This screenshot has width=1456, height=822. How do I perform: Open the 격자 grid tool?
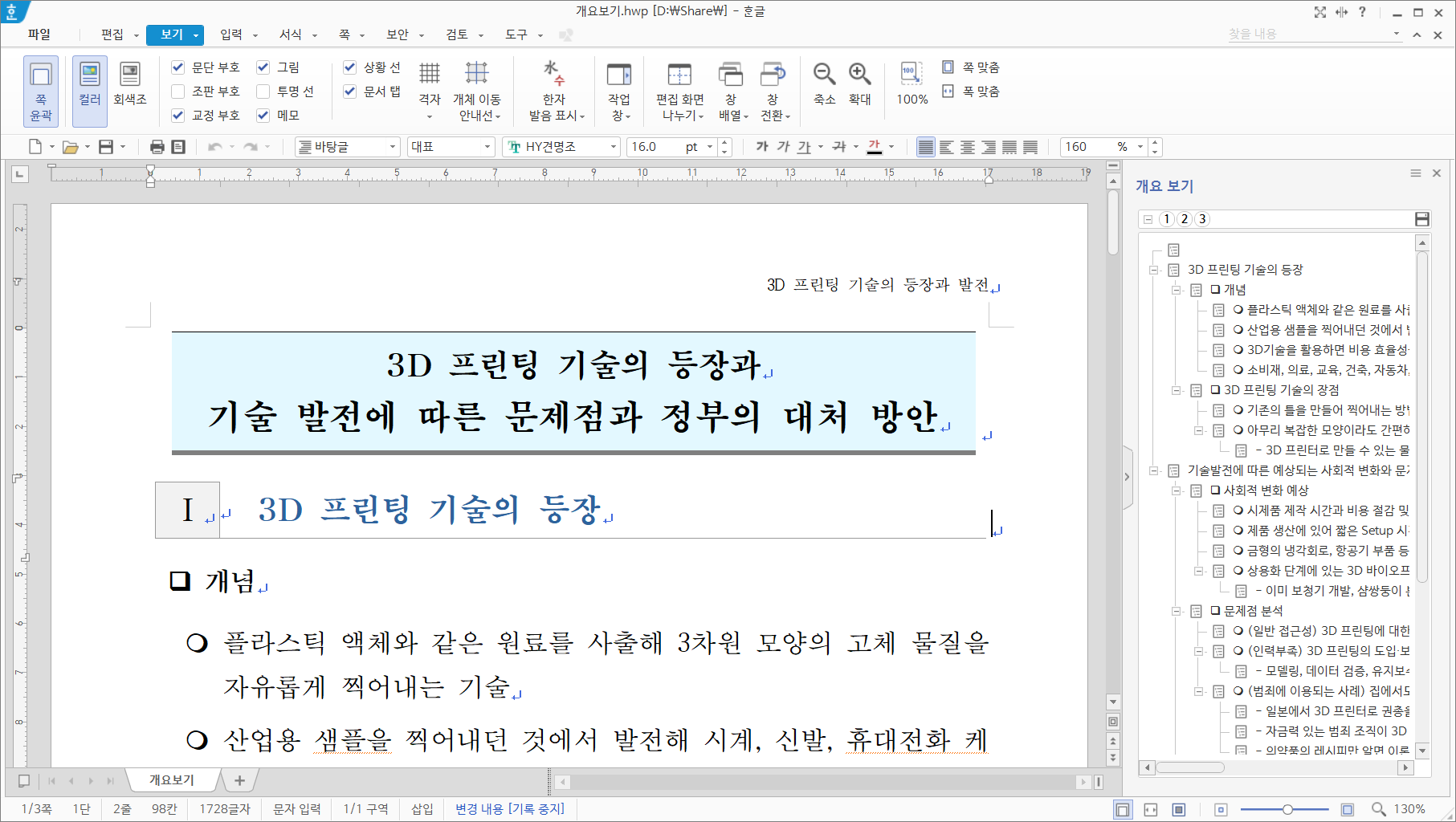click(430, 91)
